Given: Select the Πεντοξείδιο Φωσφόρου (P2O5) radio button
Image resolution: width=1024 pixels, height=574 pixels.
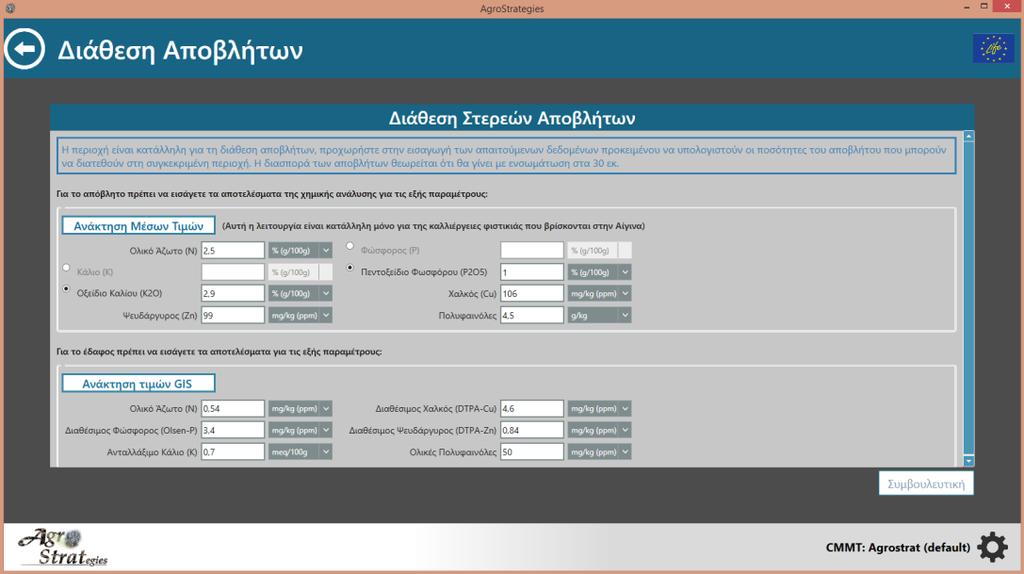Looking at the screenshot, I should 351,268.
